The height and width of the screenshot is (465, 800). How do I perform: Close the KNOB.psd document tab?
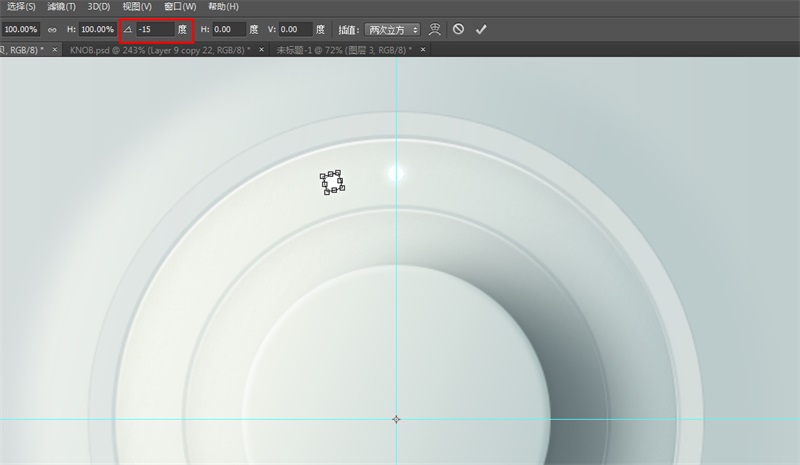pos(262,49)
